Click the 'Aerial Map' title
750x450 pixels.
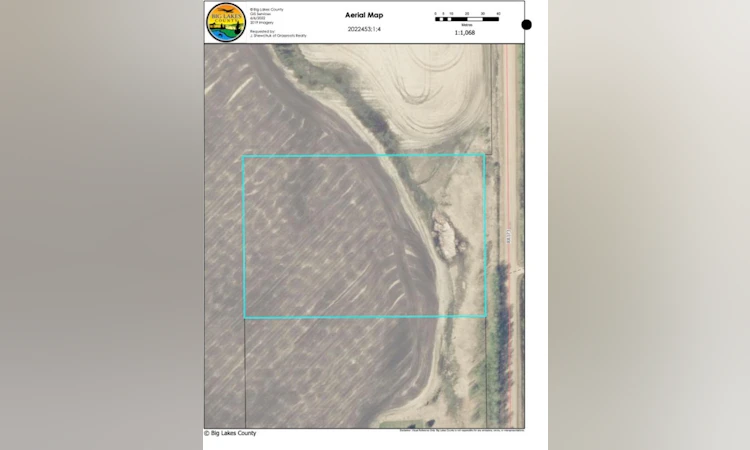364,15
